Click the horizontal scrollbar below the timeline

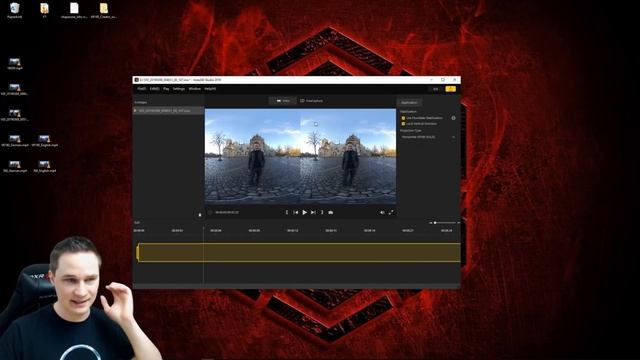[x=297, y=286]
